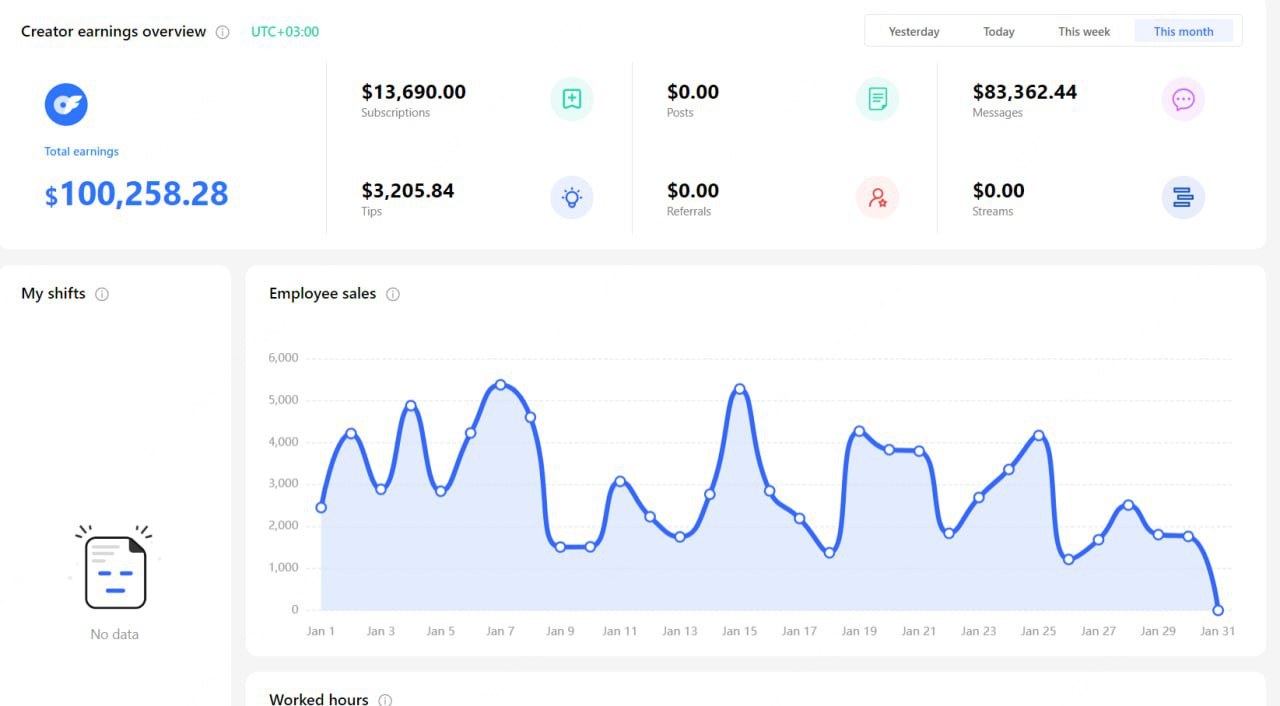This screenshot has width=1280, height=706.
Task: Click the lightbulb icon next to Tips
Action: coord(571,198)
